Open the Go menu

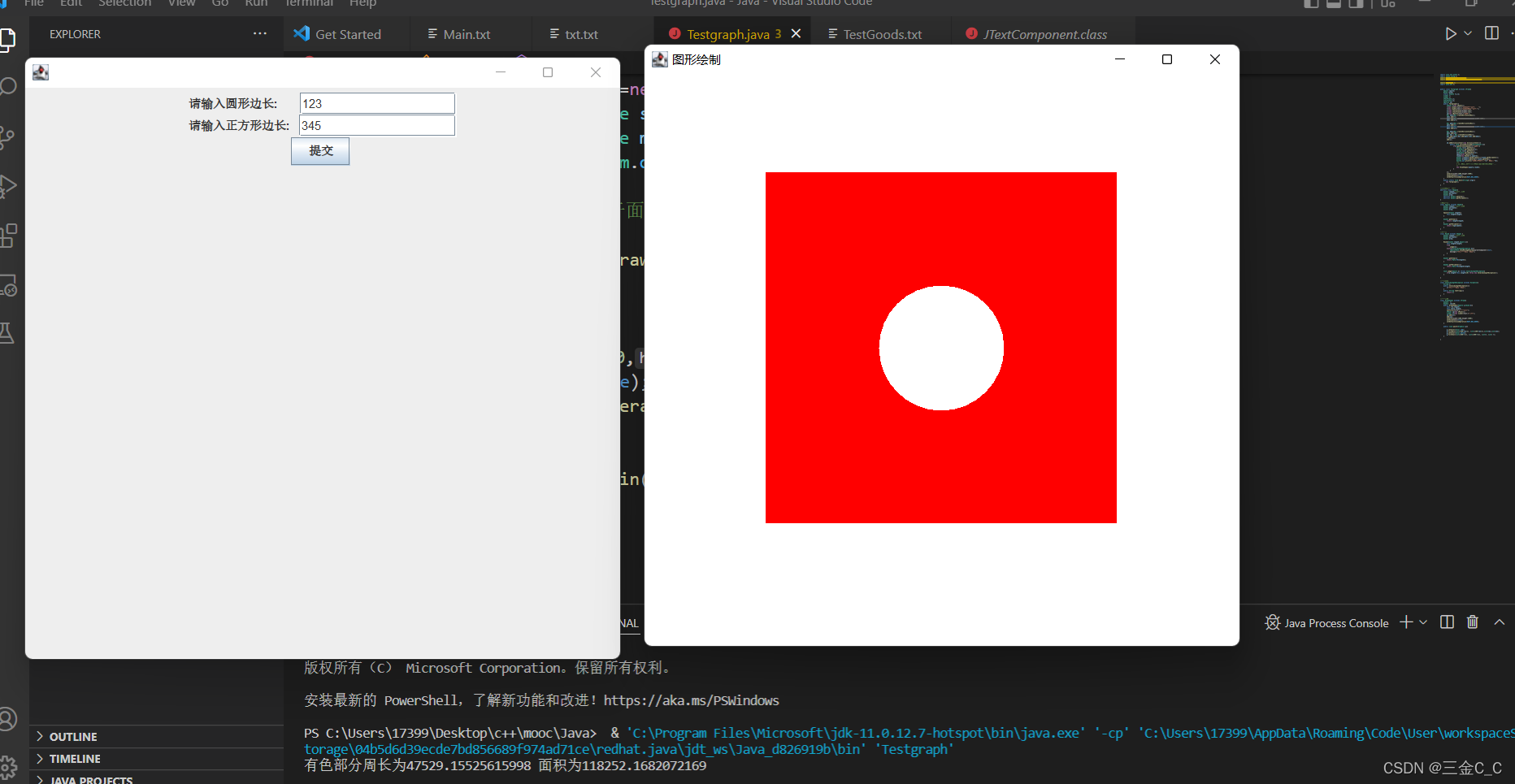tap(219, 3)
